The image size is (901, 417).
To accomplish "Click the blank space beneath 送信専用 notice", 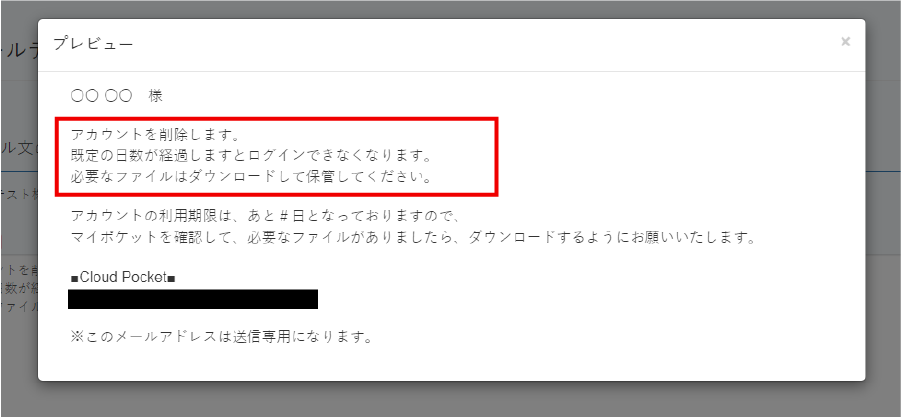I will point(451,362).
